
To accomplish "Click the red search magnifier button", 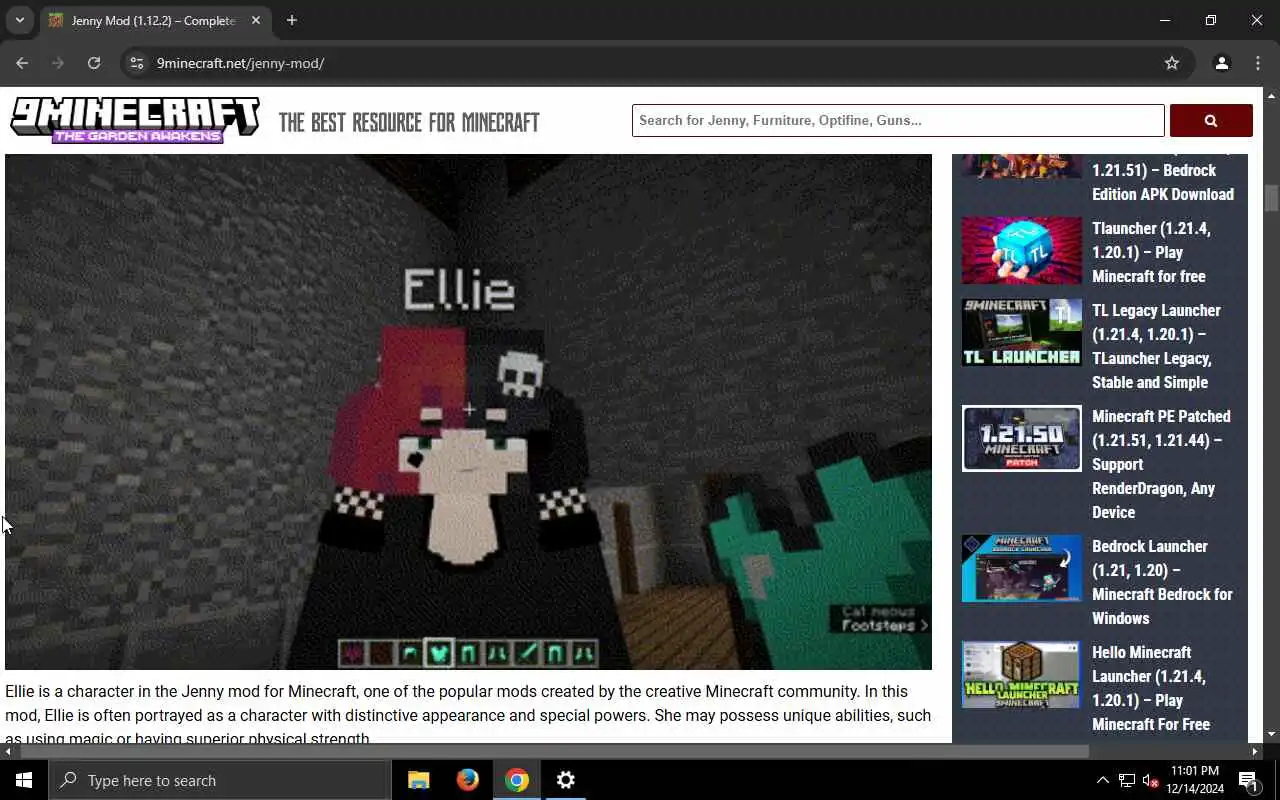I will click(x=1211, y=120).
